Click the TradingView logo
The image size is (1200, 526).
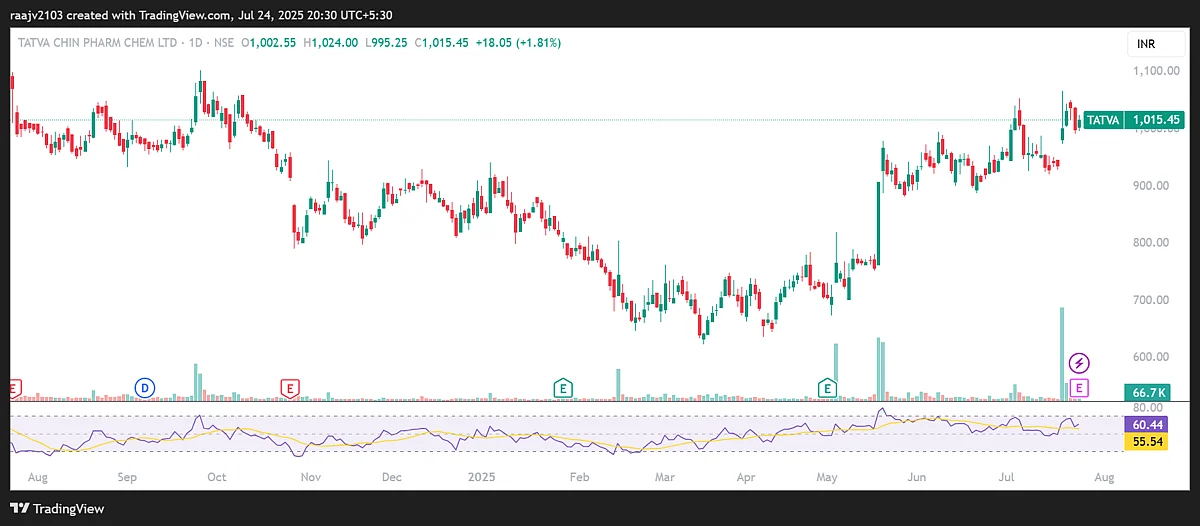(x=57, y=508)
